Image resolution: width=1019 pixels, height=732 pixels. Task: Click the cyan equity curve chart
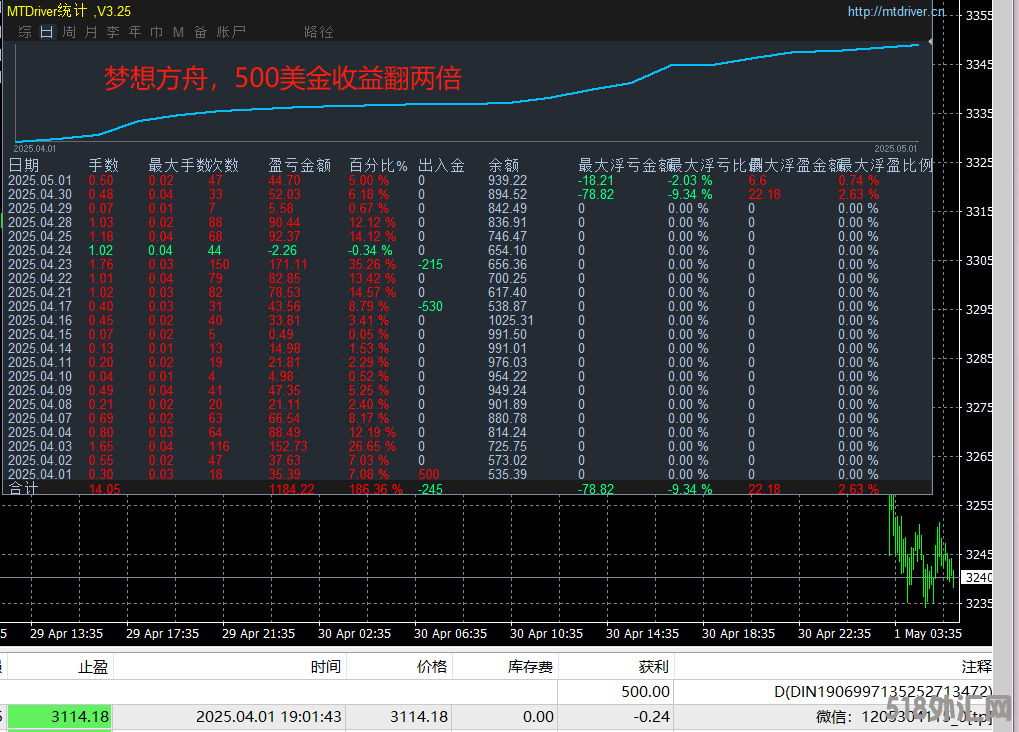point(467,93)
